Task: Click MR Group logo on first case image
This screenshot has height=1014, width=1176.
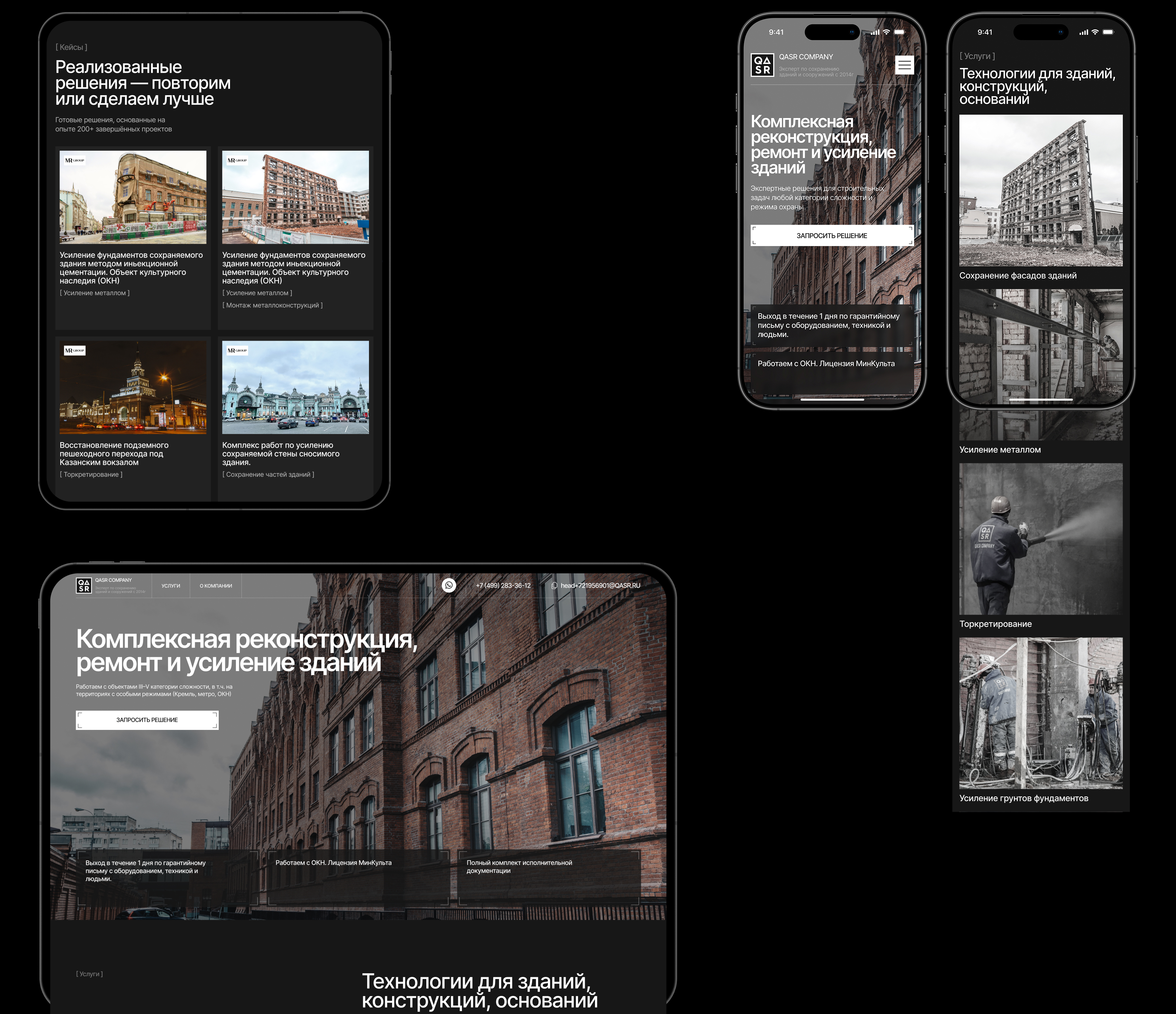Action: (x=74, y=161)
